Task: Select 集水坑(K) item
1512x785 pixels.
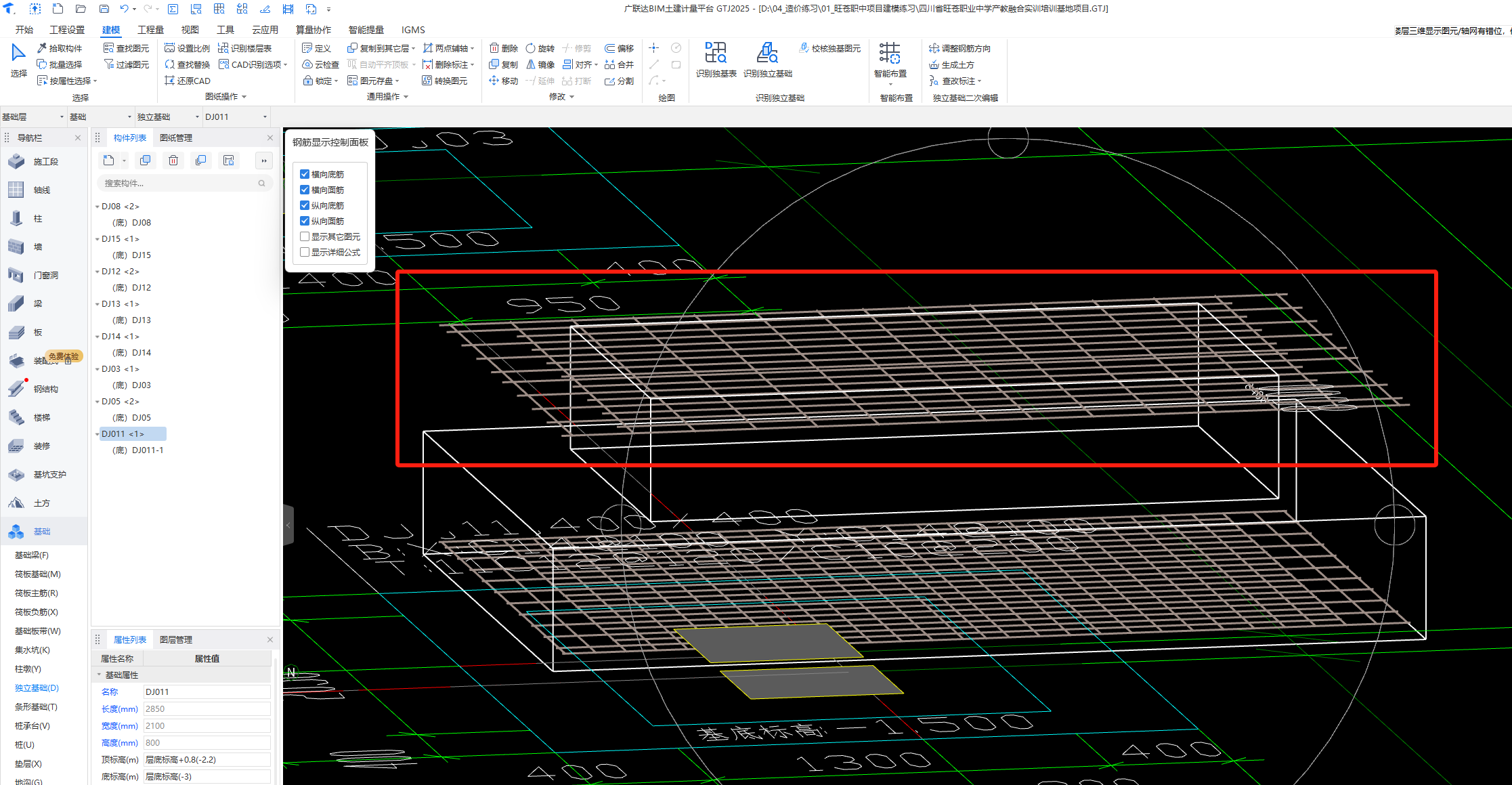Action: pos(33,650)
